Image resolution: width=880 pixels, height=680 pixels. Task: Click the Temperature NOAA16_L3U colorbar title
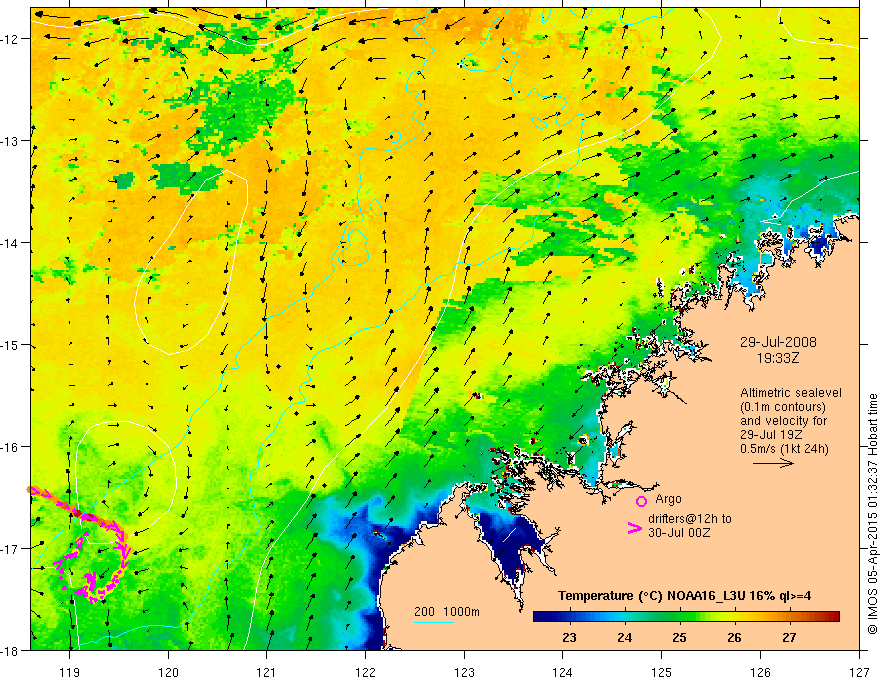click(x=684, y=596)
